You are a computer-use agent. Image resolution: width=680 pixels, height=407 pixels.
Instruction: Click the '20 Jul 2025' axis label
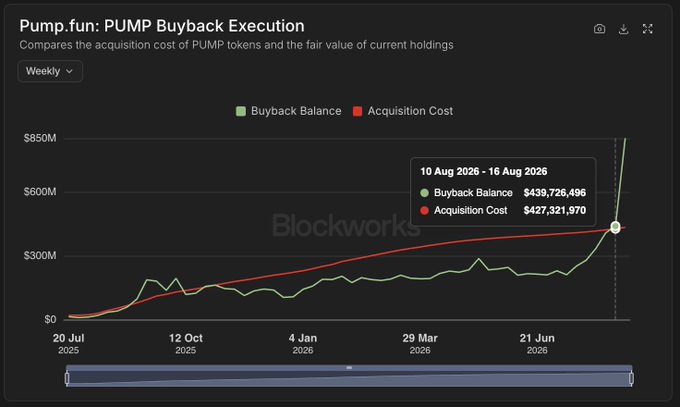pyautogui.click(x=69, y=344)
